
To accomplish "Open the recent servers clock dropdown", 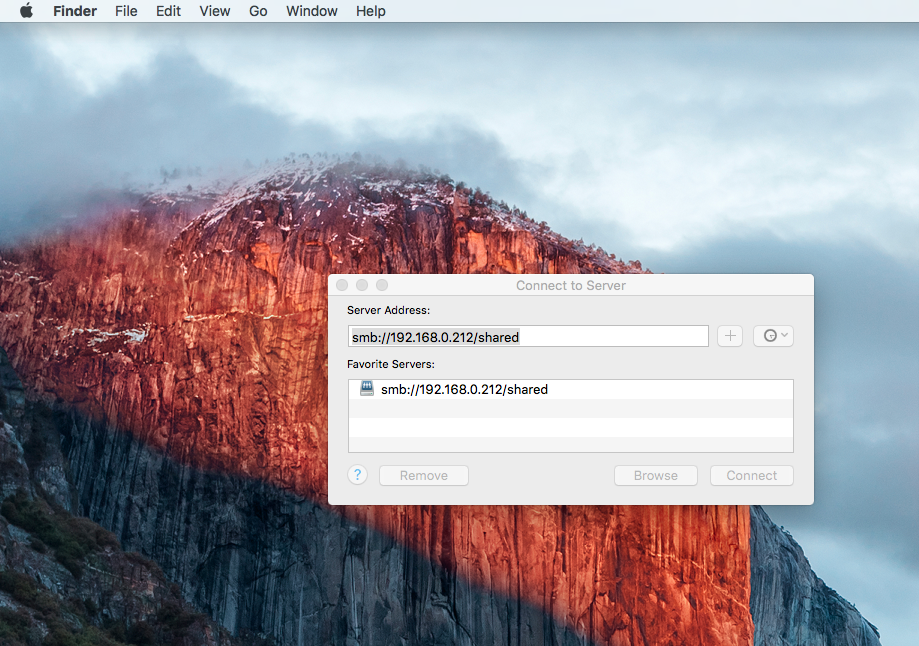I will click(774, 336).
